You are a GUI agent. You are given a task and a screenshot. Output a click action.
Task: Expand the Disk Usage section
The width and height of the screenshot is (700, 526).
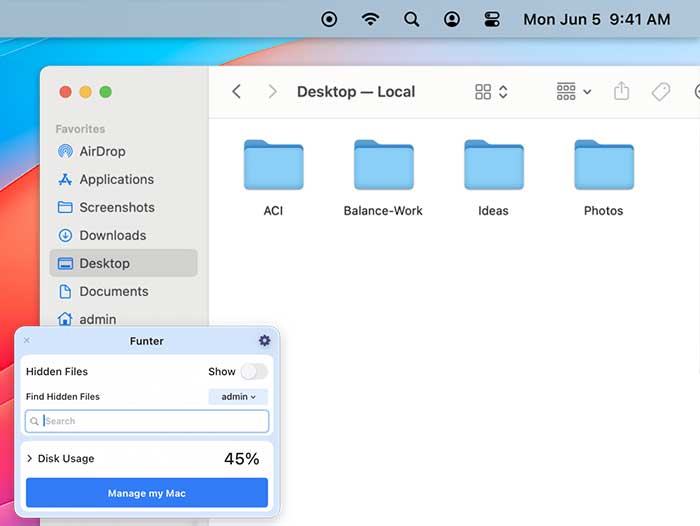[x=29, y=459]
